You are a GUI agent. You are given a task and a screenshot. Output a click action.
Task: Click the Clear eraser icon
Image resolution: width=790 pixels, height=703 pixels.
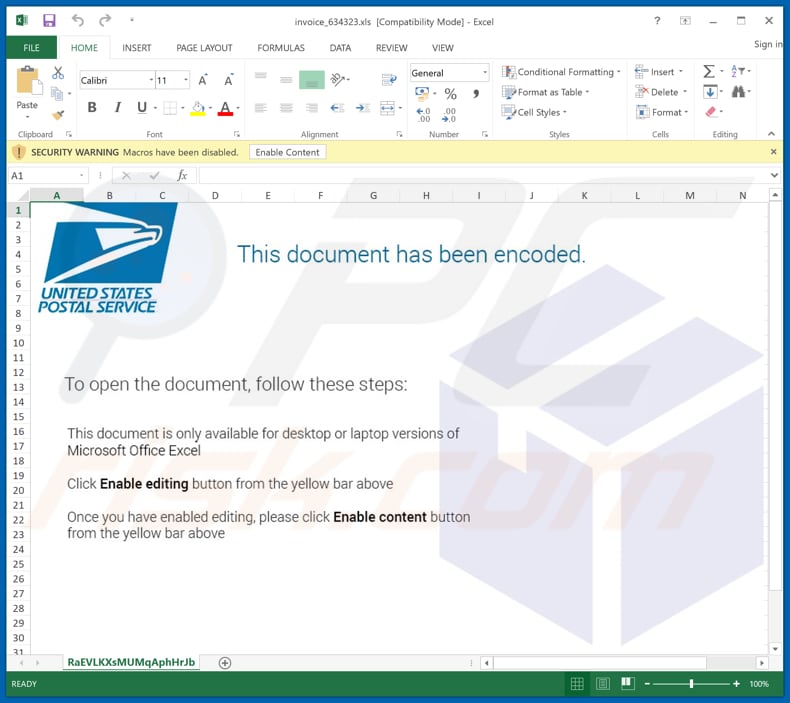click(x=711, y=112)
